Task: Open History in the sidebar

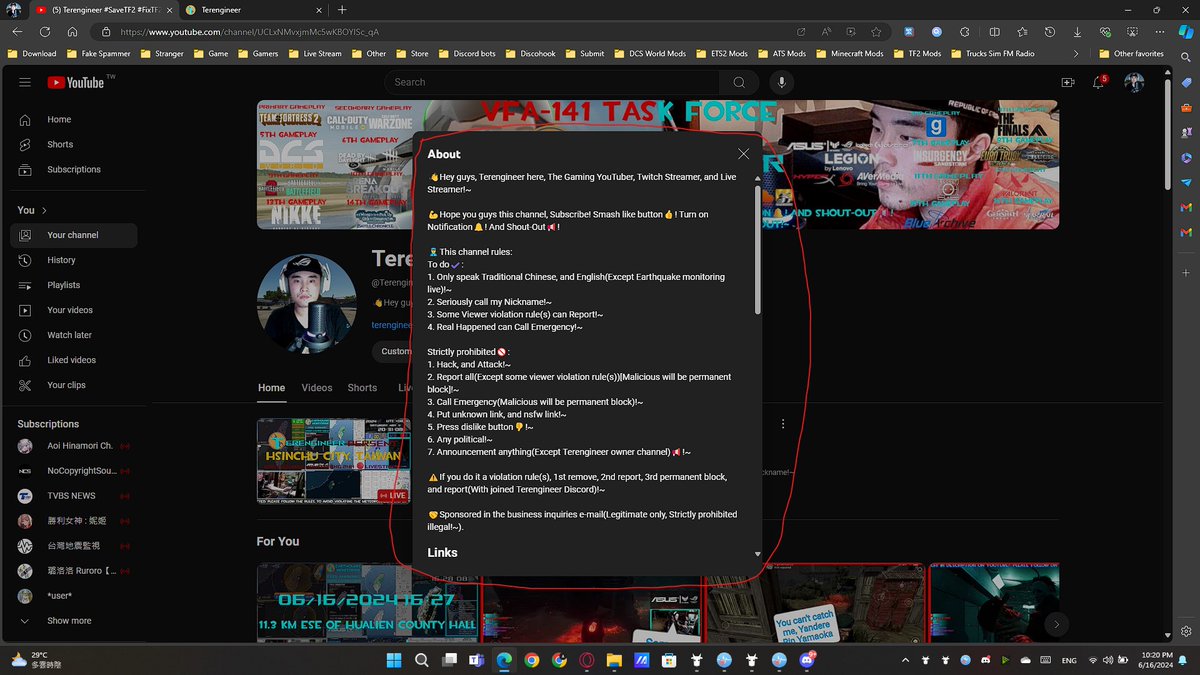Action: tap(74, 260)
